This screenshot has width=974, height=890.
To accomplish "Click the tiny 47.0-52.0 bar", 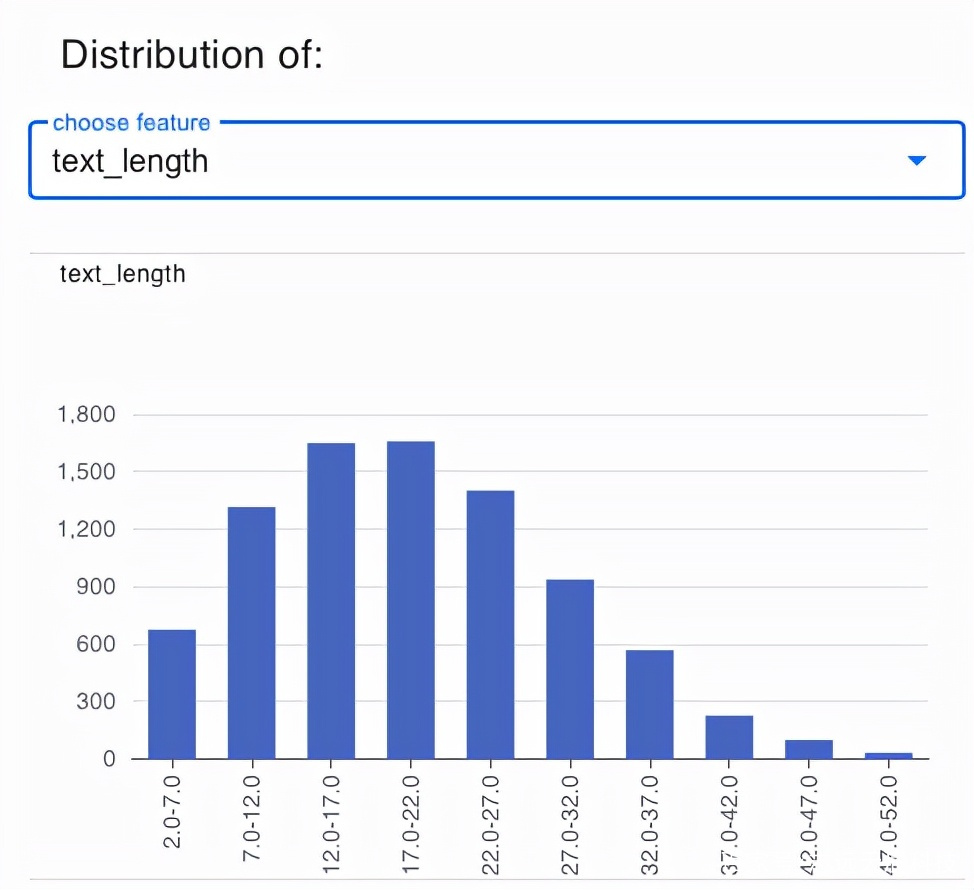I will (x=888, y=756).
